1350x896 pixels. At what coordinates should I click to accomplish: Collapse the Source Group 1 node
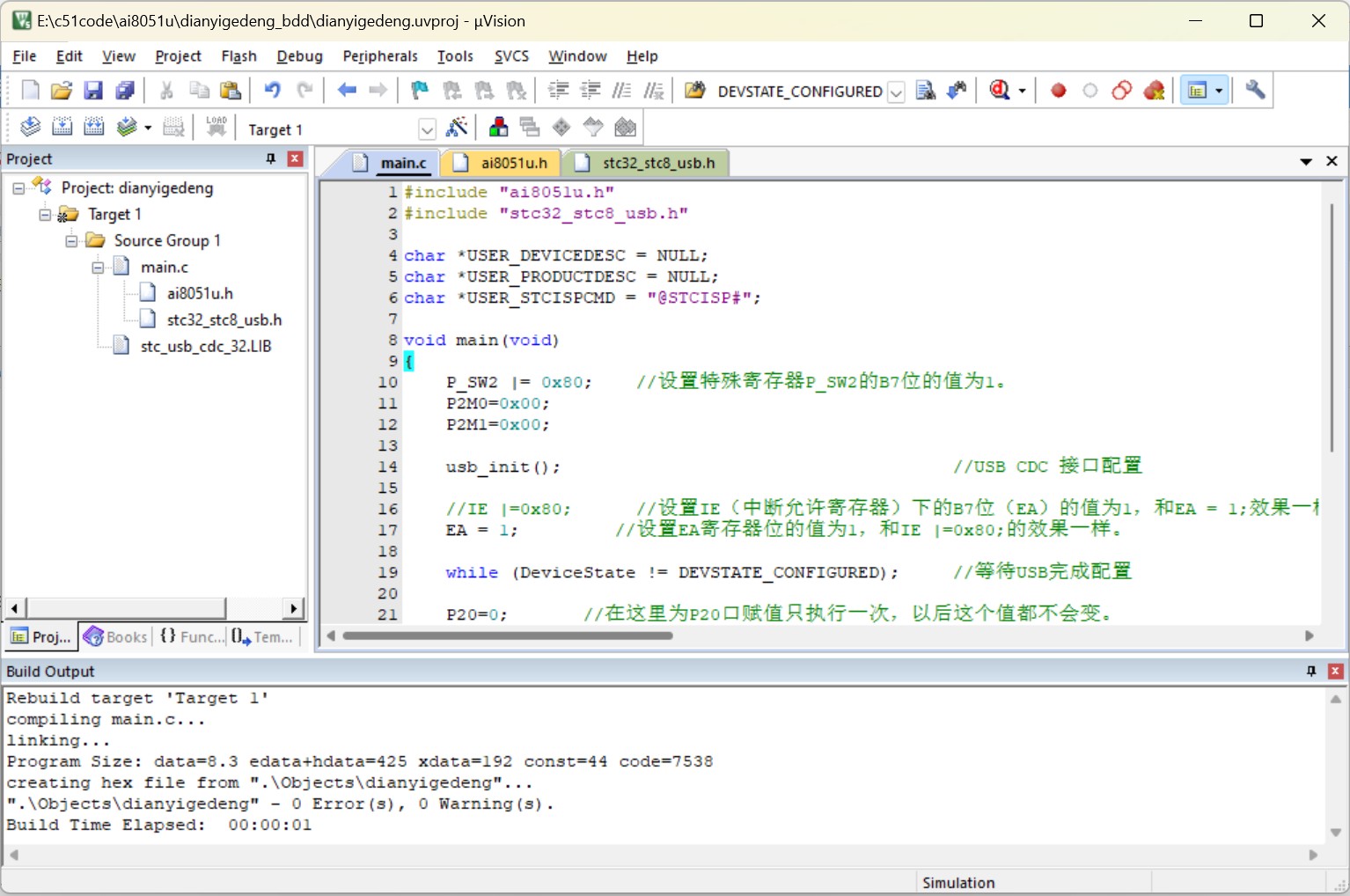71,241
